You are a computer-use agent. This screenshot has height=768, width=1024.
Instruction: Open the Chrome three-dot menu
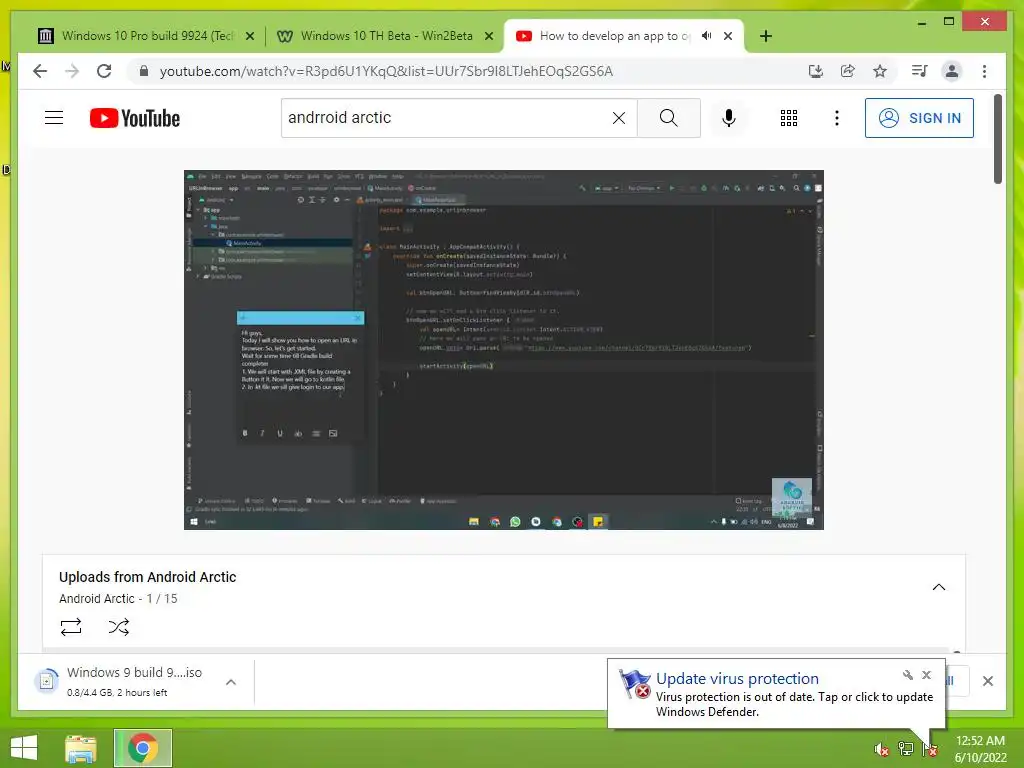tap(985, 71)
